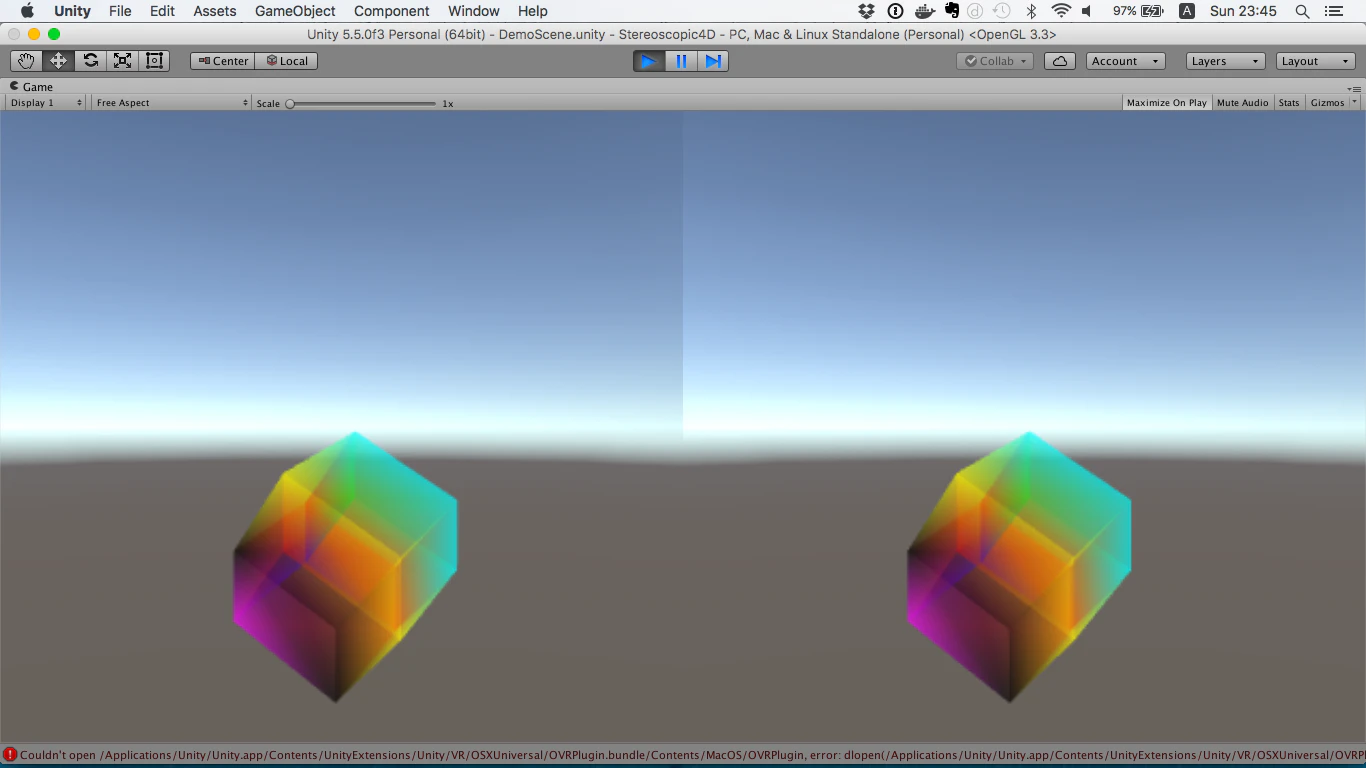Open the Display 1 dropdown
Screen dimensions: 1366x768
point(46,103)
